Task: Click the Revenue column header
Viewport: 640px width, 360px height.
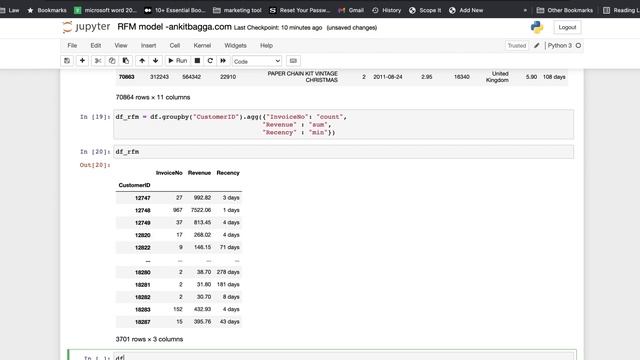Action: tap(199, 173)
